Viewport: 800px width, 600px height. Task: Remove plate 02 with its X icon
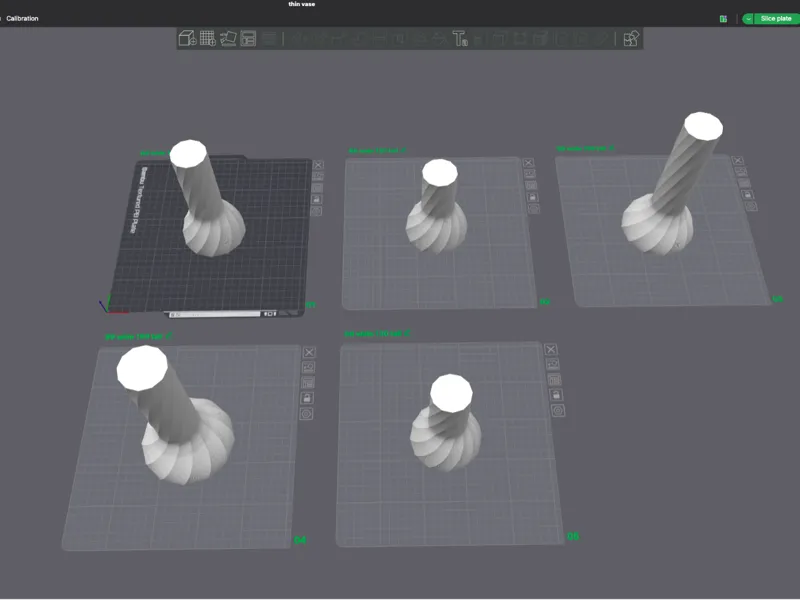[x=529, y=163]
